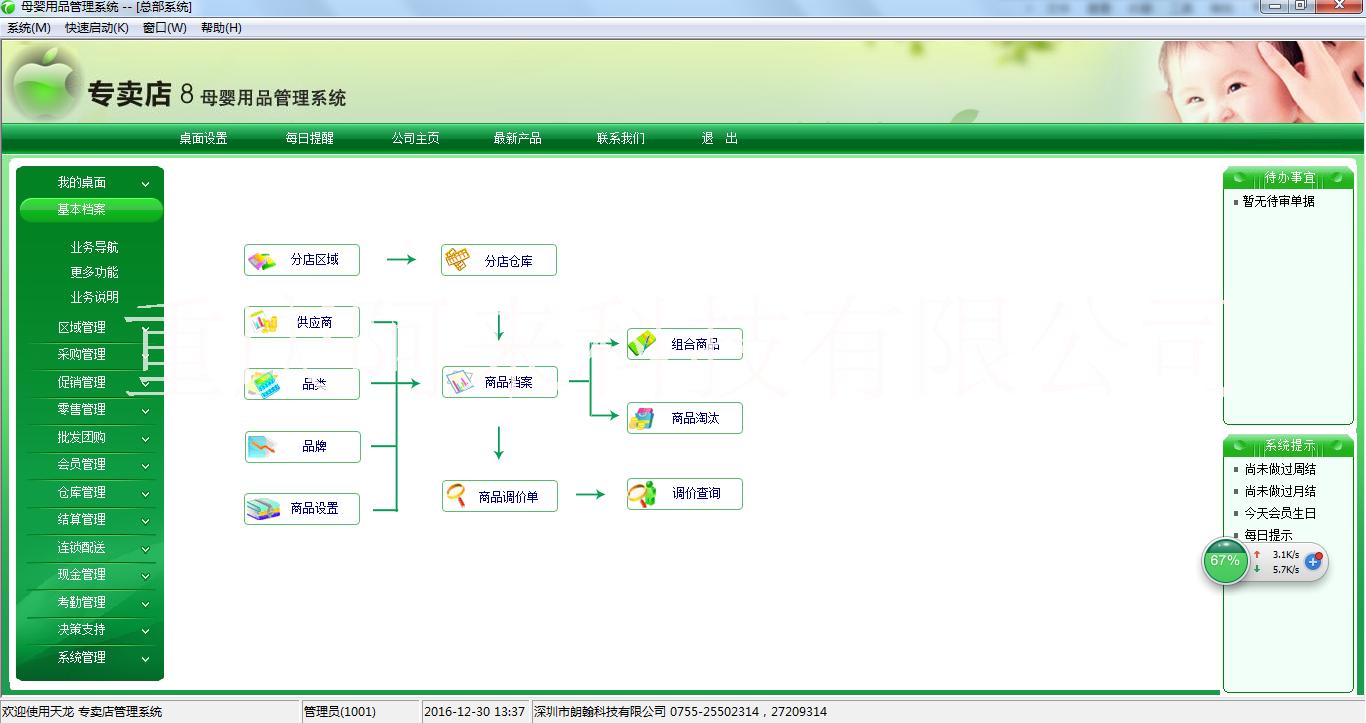The height and width of the screenshot is (723, 1366).
Task: Click the 尚未做过周结 system tip
Action: [x=1280, y=469]
